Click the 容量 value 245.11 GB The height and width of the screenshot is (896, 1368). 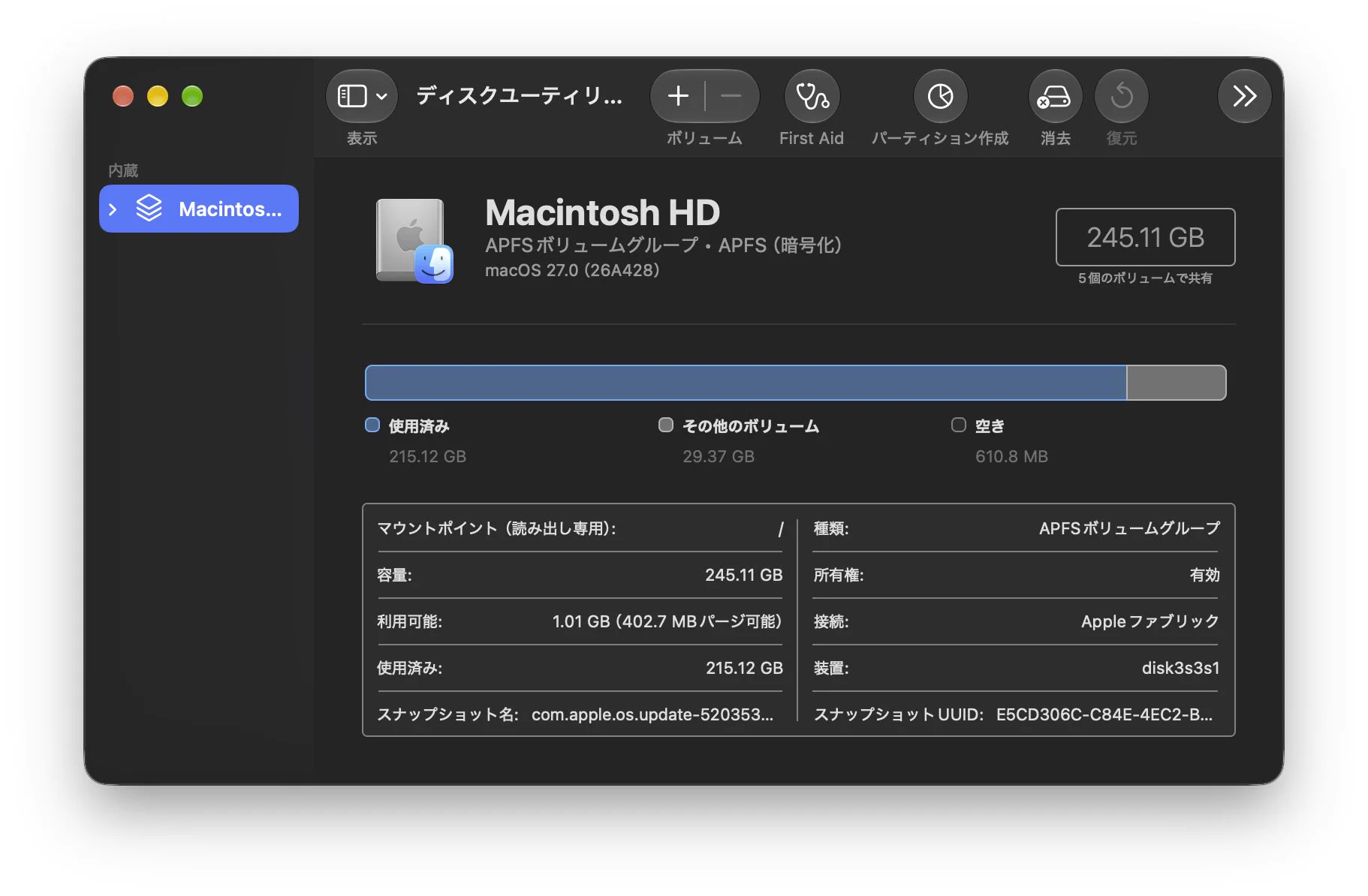[743, 575]
